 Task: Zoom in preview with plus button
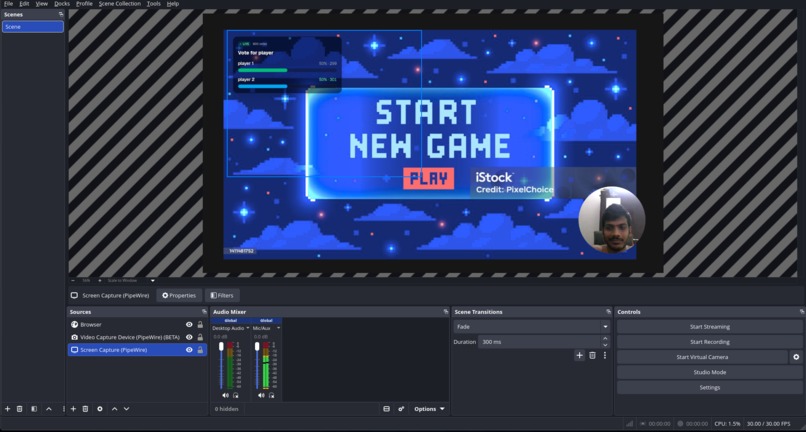point(100,280)
